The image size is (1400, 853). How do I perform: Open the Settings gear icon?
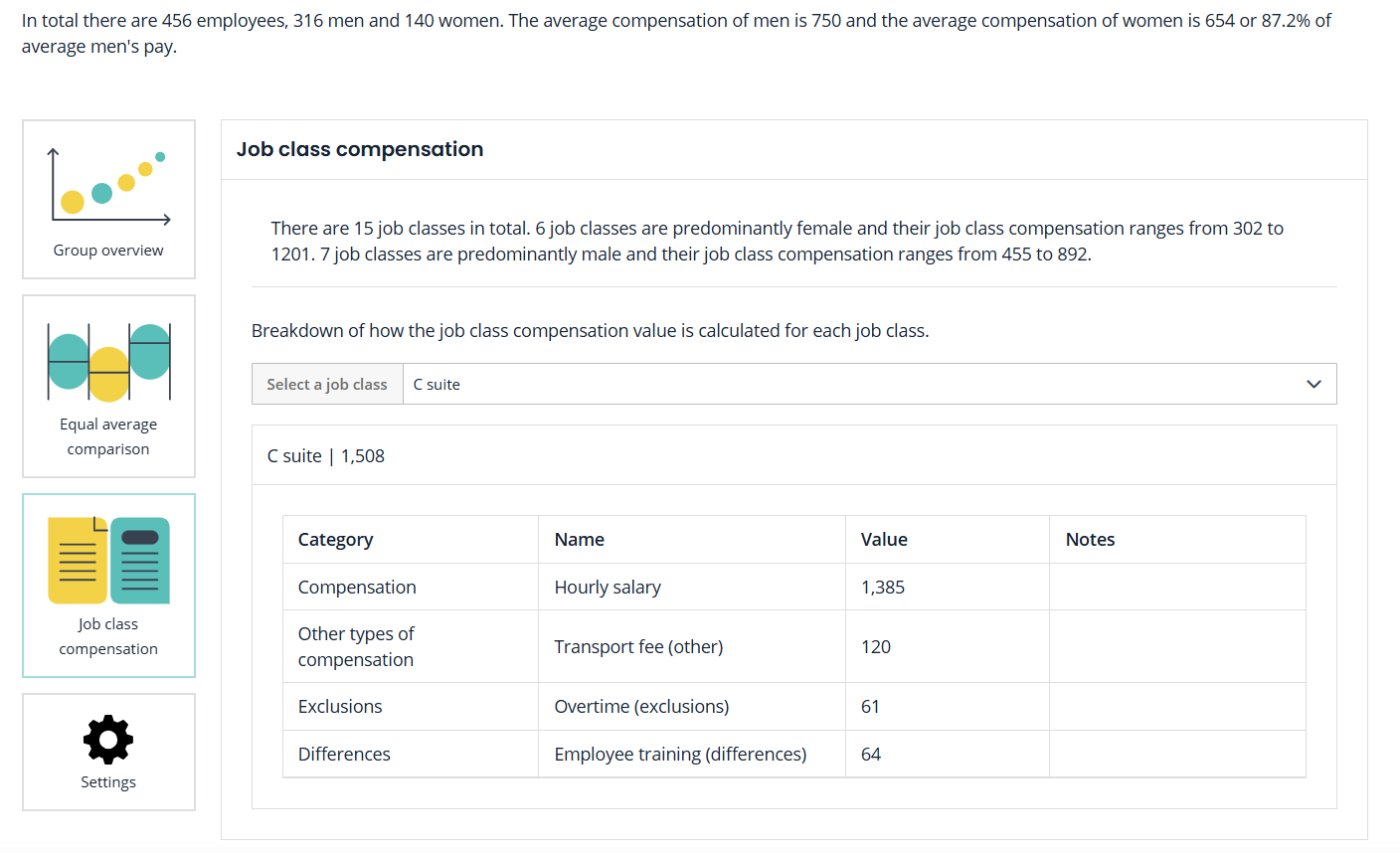point(108,739)
